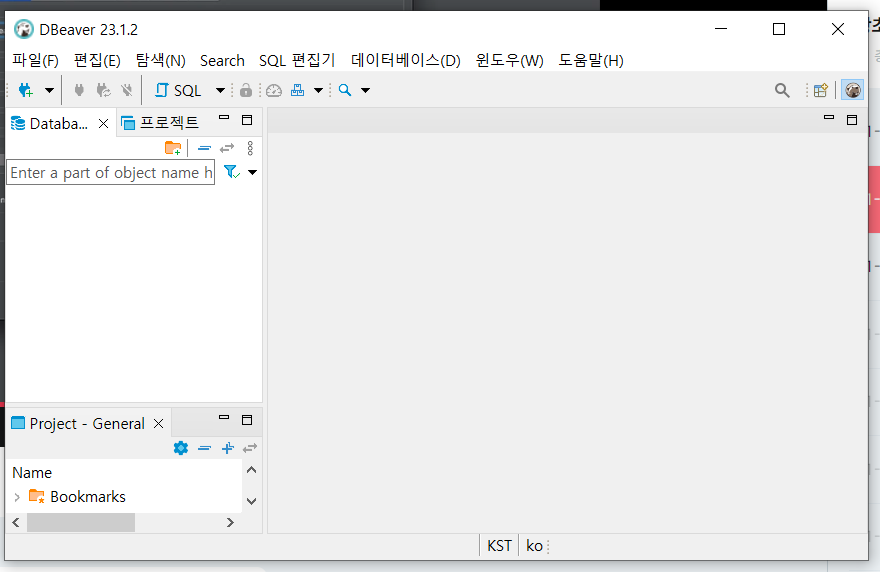The height and width of the screenshot is (572, 880).
Task: Click the Disconnect icon in toolbar
Action: point(127,90)
